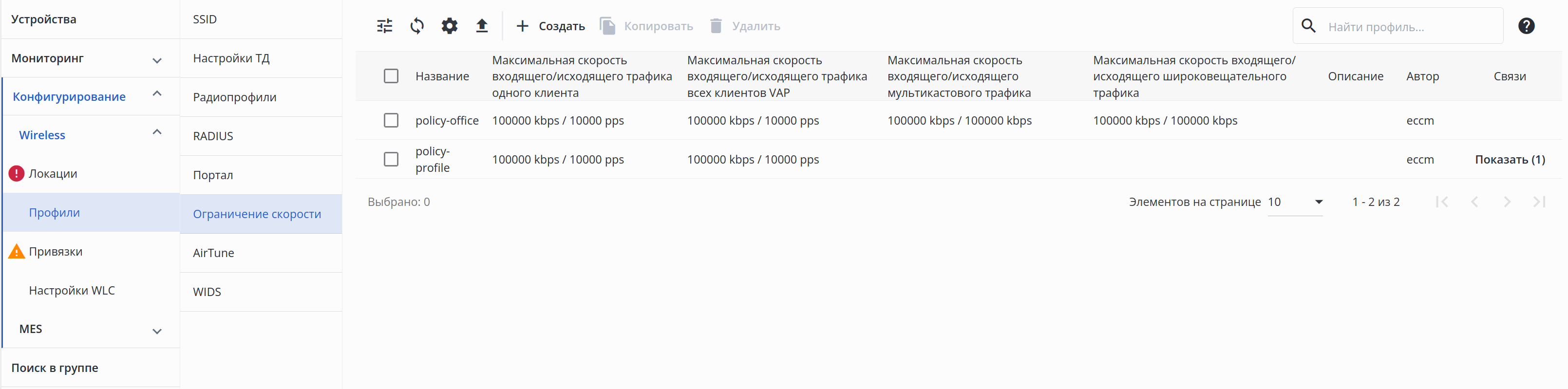Collapse the Wireless section
The height and width of the screenshot is (389, 1568).
coord(156,132)
